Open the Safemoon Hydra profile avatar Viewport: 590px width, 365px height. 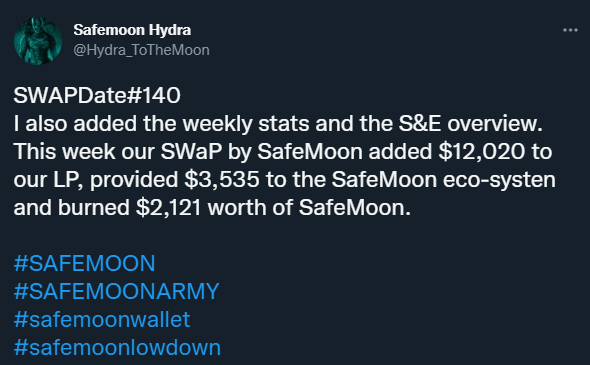(x=38, y=41)
